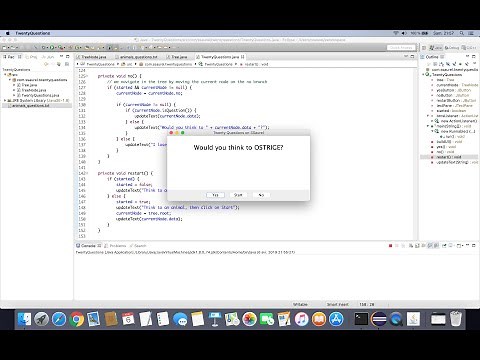The height and width of the screenshot is (360, 480).
Task: Click the volume icon in menu bar
Action: coord(404,33)
